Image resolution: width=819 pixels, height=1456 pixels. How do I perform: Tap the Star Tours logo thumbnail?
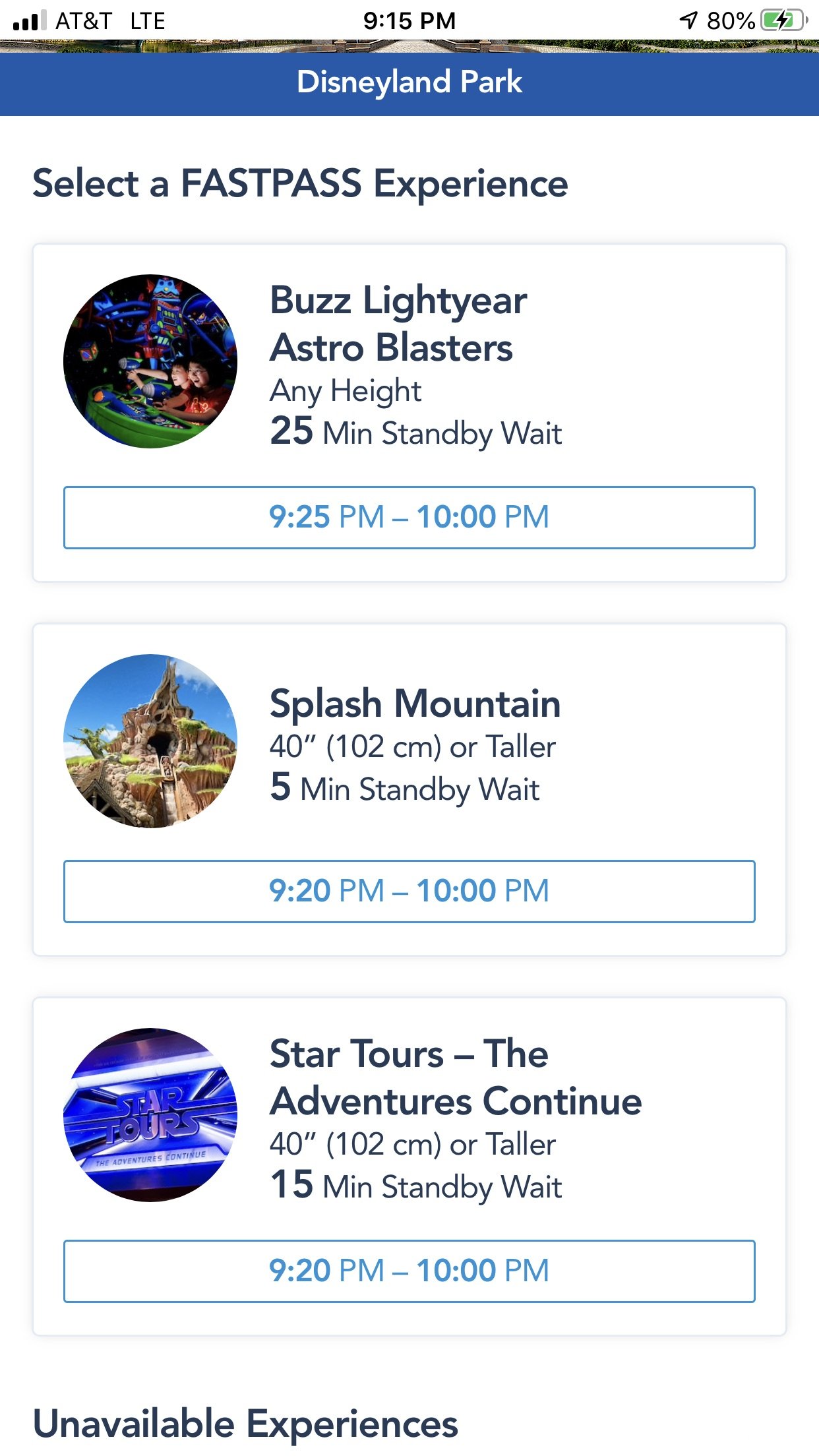pyautogui.click(x=150, y=1115)
